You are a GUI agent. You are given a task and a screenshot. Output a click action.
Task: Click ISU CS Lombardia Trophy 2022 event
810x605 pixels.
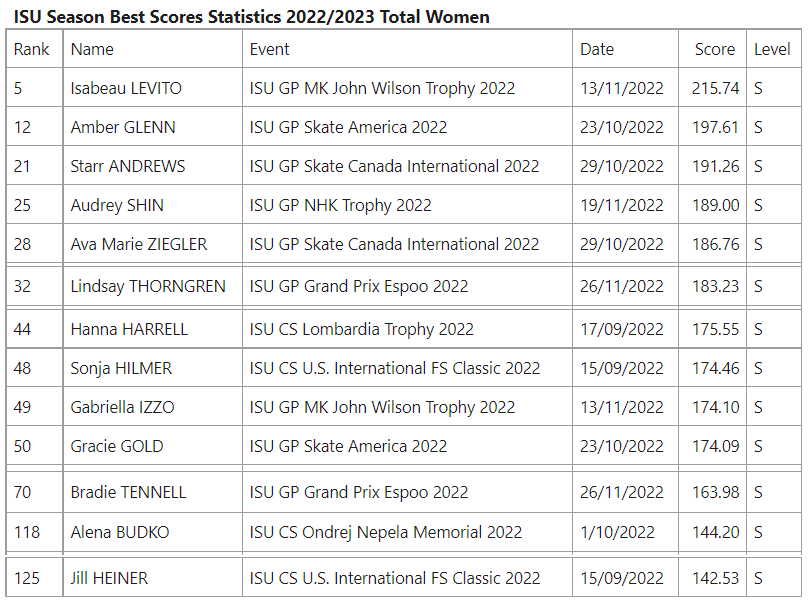(362, 329)
